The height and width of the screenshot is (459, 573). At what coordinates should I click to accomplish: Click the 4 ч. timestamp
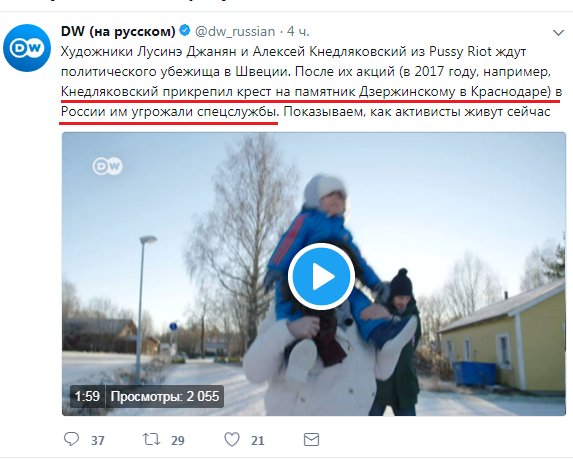pos(298,31)
